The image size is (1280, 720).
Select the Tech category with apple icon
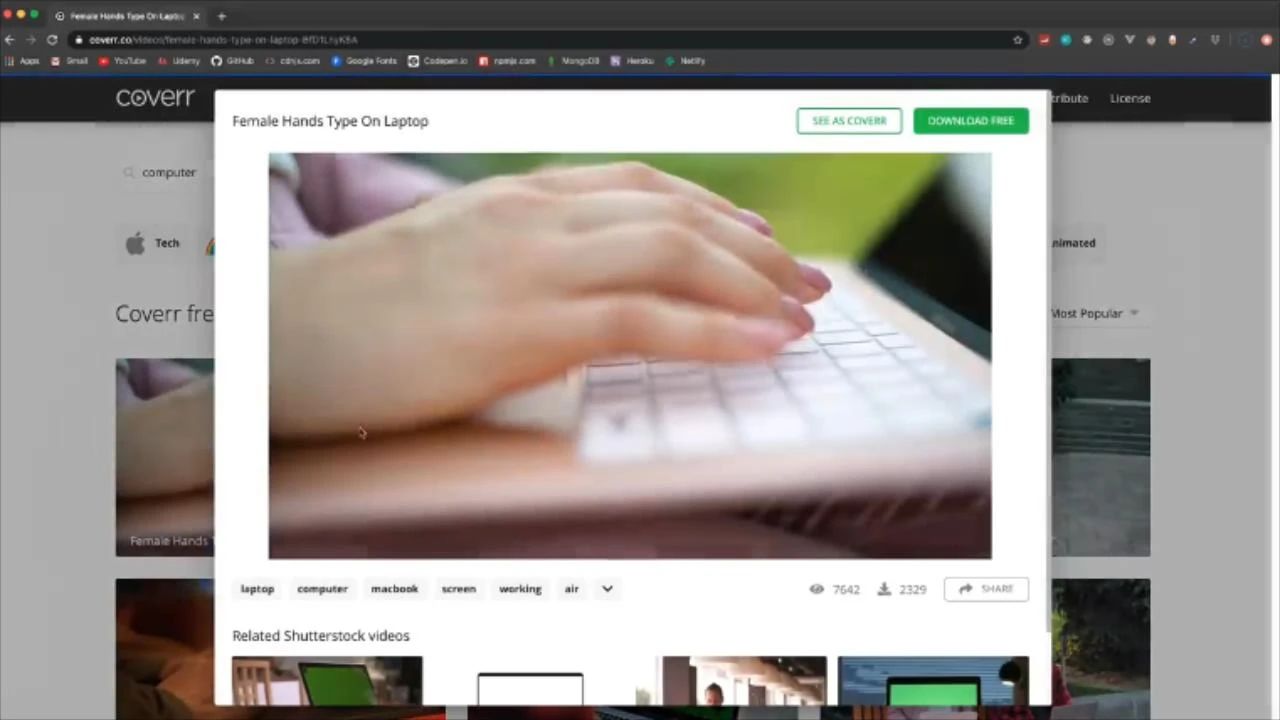coord(153,243)
